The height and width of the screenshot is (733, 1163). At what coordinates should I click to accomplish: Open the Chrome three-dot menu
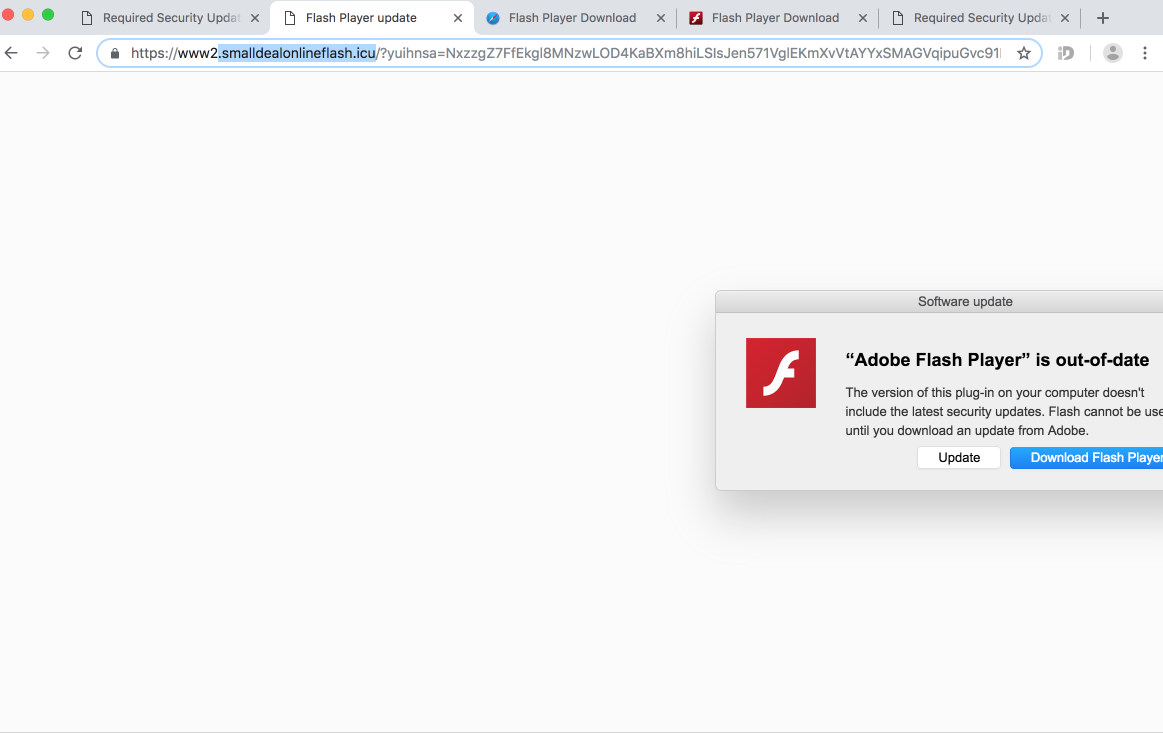click(1145, 53)
